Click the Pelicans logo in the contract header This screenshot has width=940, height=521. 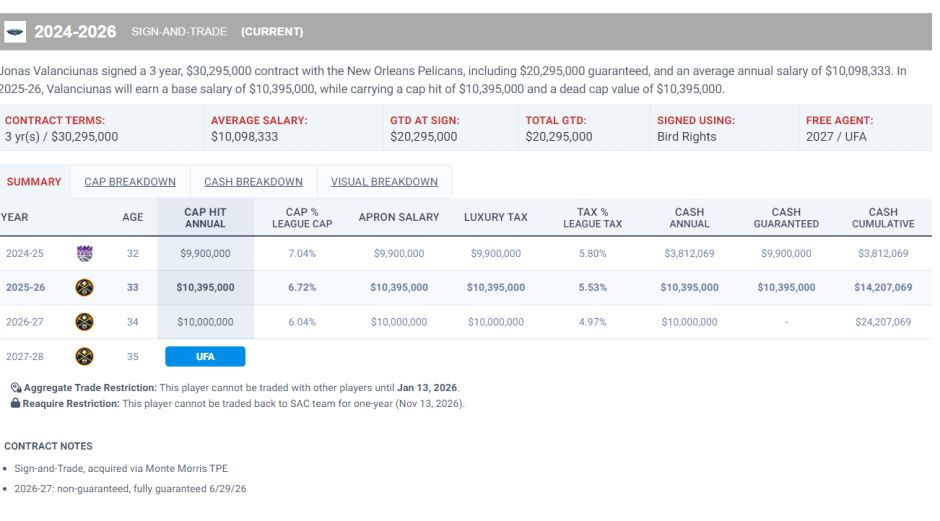click(15, 32)
